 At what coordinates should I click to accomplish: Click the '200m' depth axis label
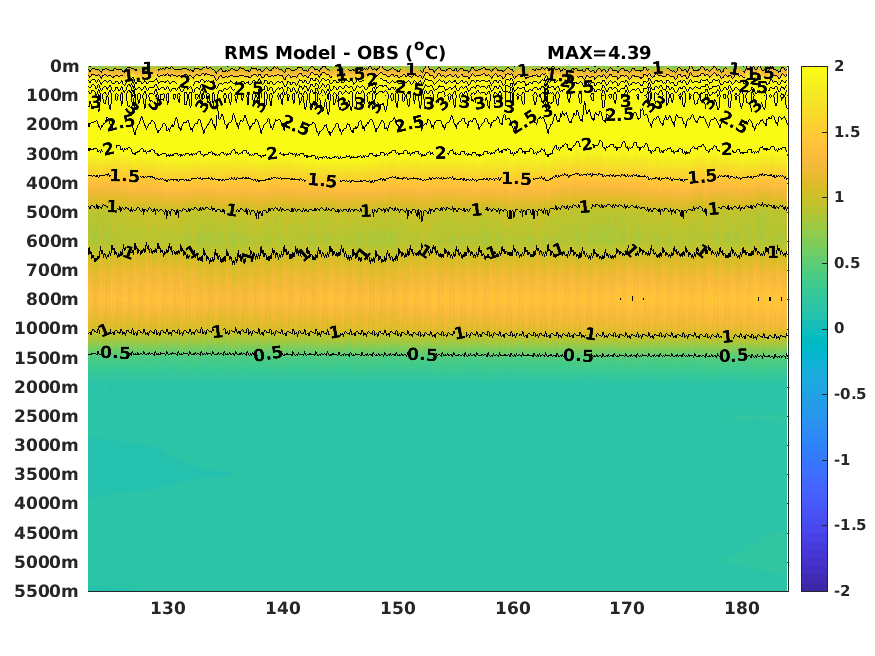[52, 124]
